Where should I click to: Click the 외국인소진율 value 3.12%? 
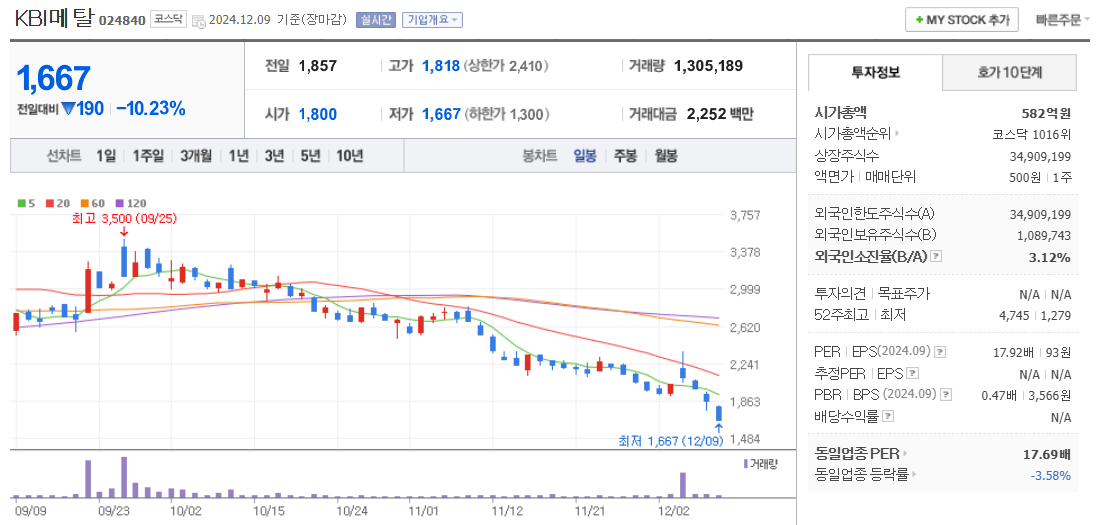1050,257
